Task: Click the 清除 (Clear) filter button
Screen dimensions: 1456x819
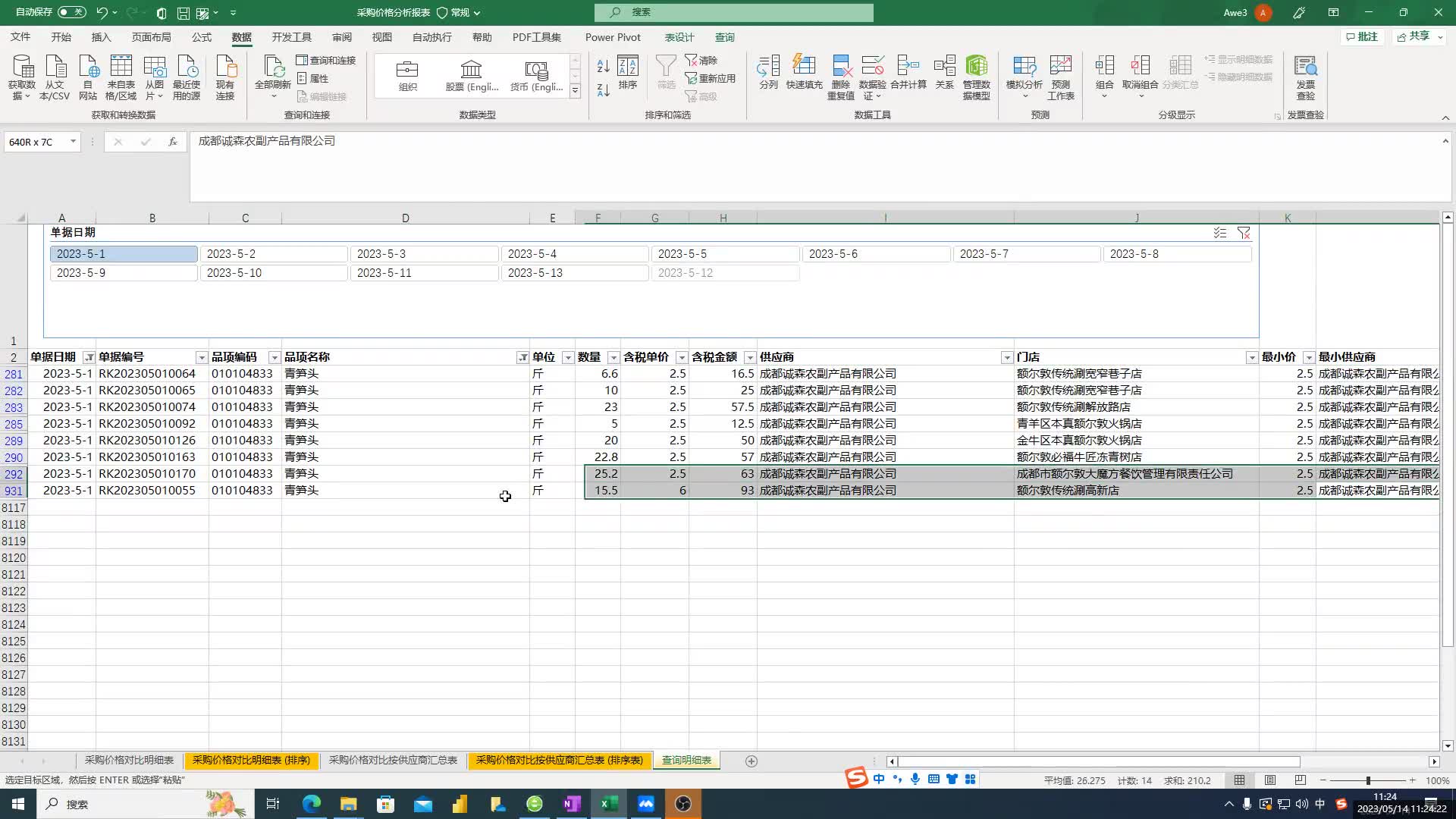Action: [701, 60]
